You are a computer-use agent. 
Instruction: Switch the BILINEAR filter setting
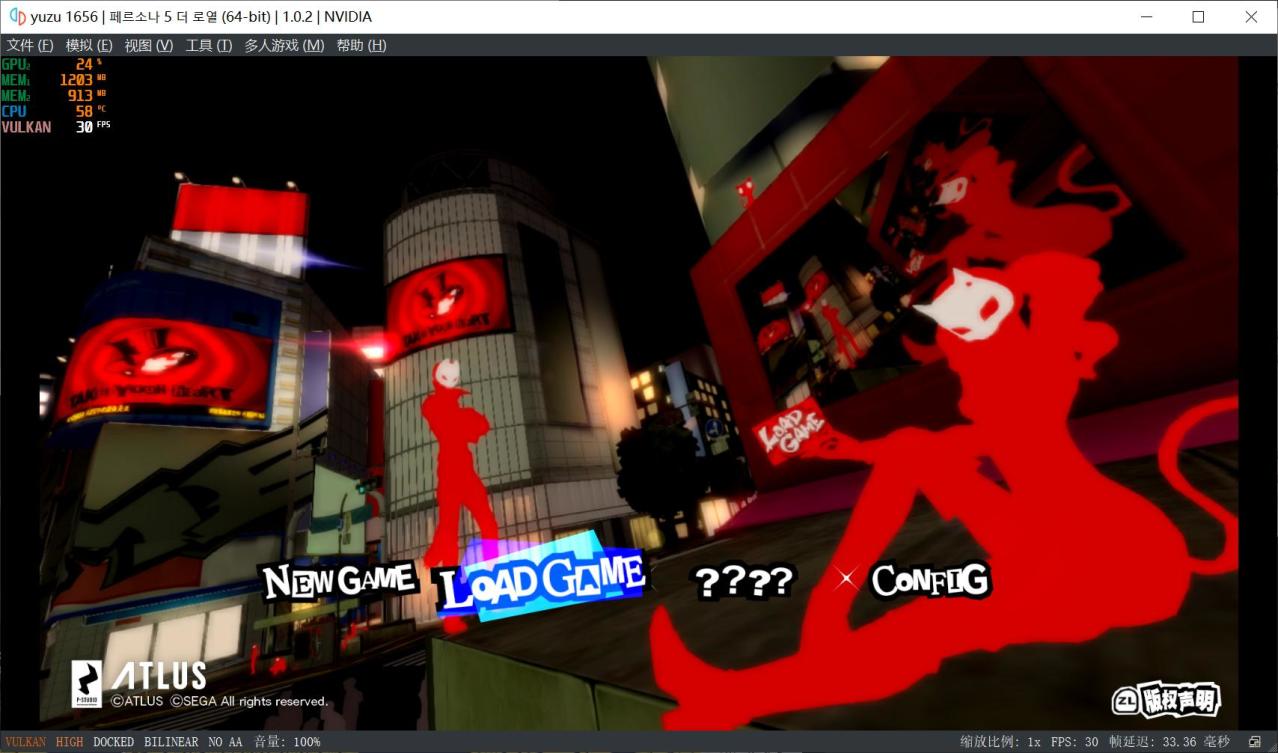[172, 742]
